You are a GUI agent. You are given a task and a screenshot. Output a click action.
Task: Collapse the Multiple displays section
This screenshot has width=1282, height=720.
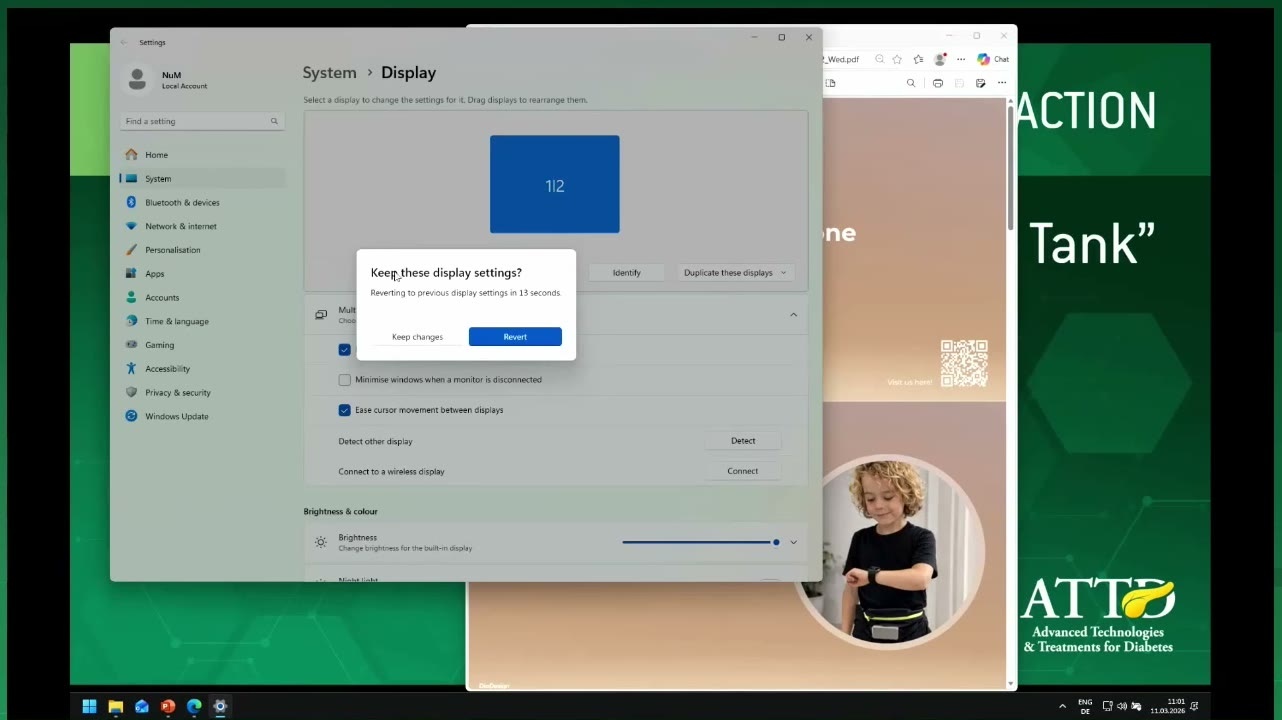(x=794, y=315)
